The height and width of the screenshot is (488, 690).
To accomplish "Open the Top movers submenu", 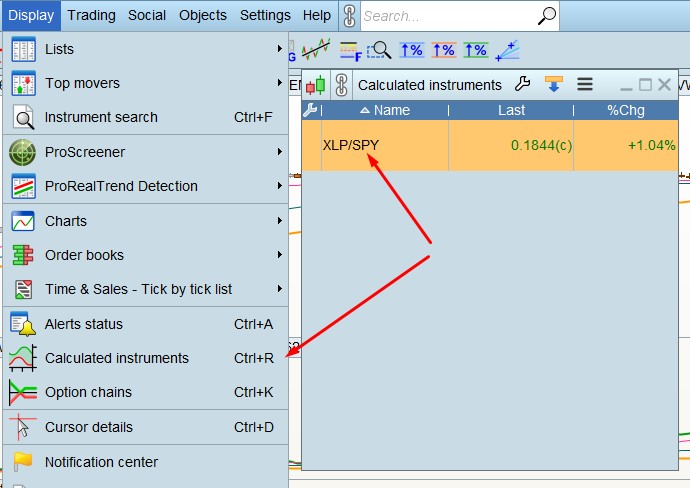I will point(145,83).
